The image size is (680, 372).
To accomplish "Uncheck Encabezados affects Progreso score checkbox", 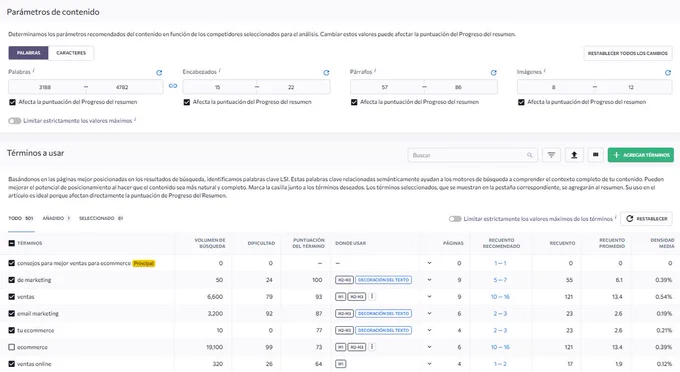I will (x=186, y=102).
